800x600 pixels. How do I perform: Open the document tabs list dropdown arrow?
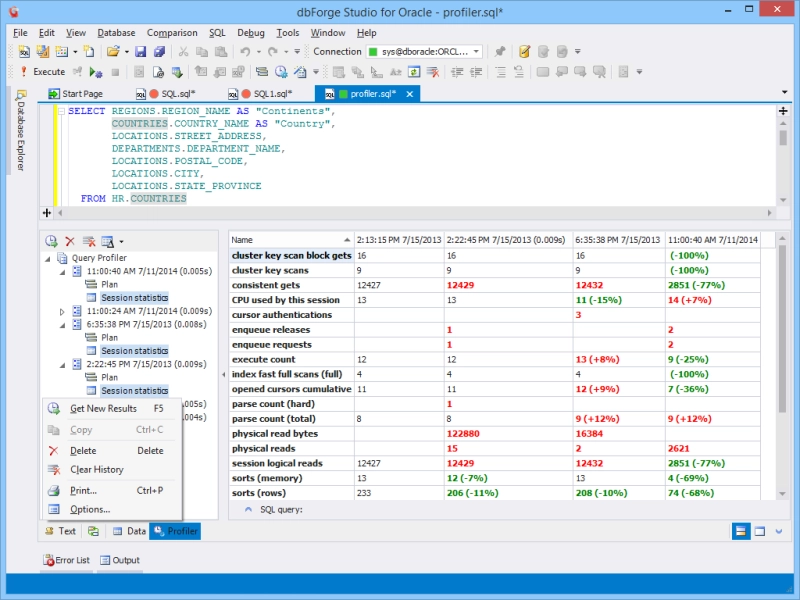pos(784,92)
